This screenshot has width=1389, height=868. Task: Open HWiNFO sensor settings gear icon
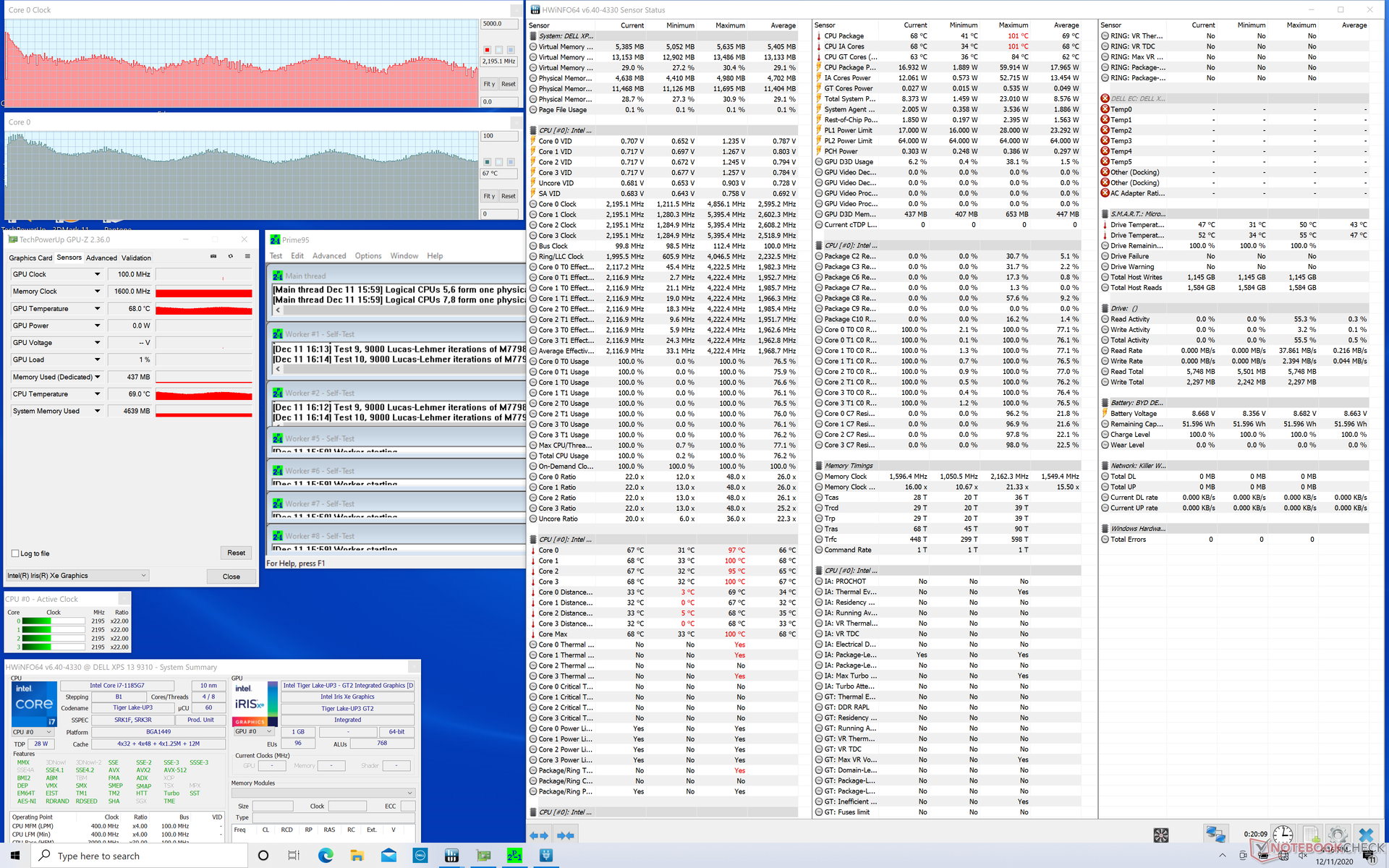(x=1337, y=835)
